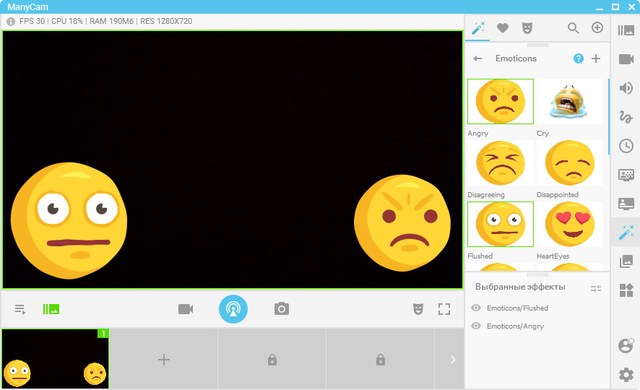Open the chroma key sidebar icon
Screen dimensions: 640x390
click(626, 175)
